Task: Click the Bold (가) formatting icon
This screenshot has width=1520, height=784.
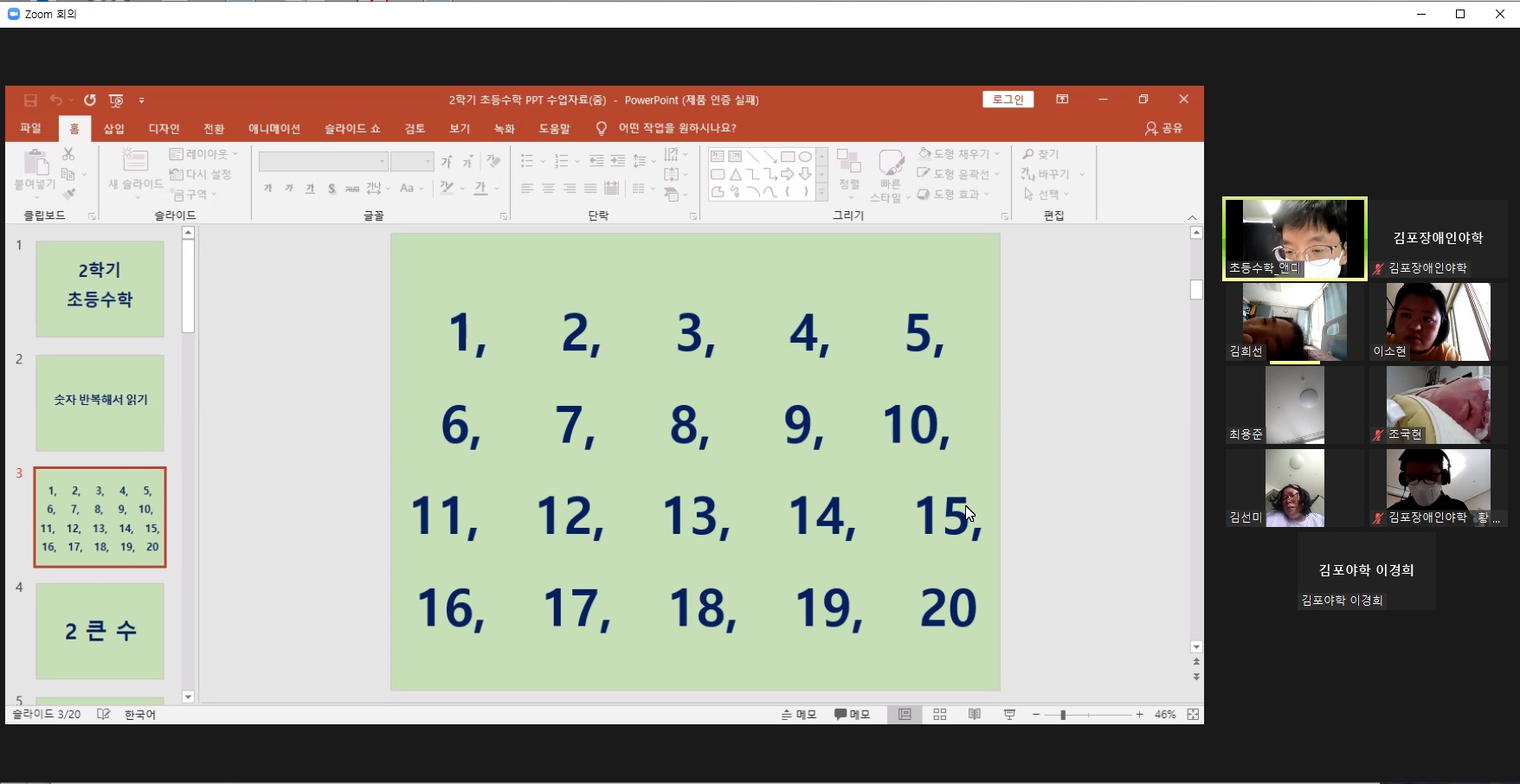Action: coord(268,189)
